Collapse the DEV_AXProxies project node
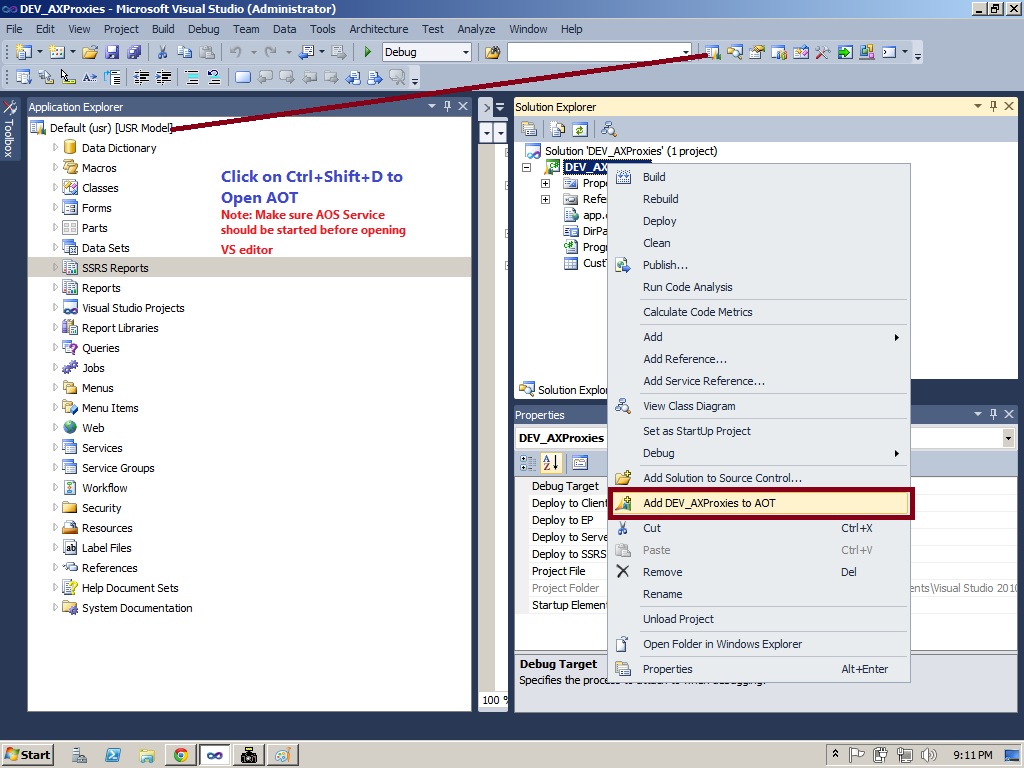The width and height of the screenshot is (1024, 768). point(526,167)
